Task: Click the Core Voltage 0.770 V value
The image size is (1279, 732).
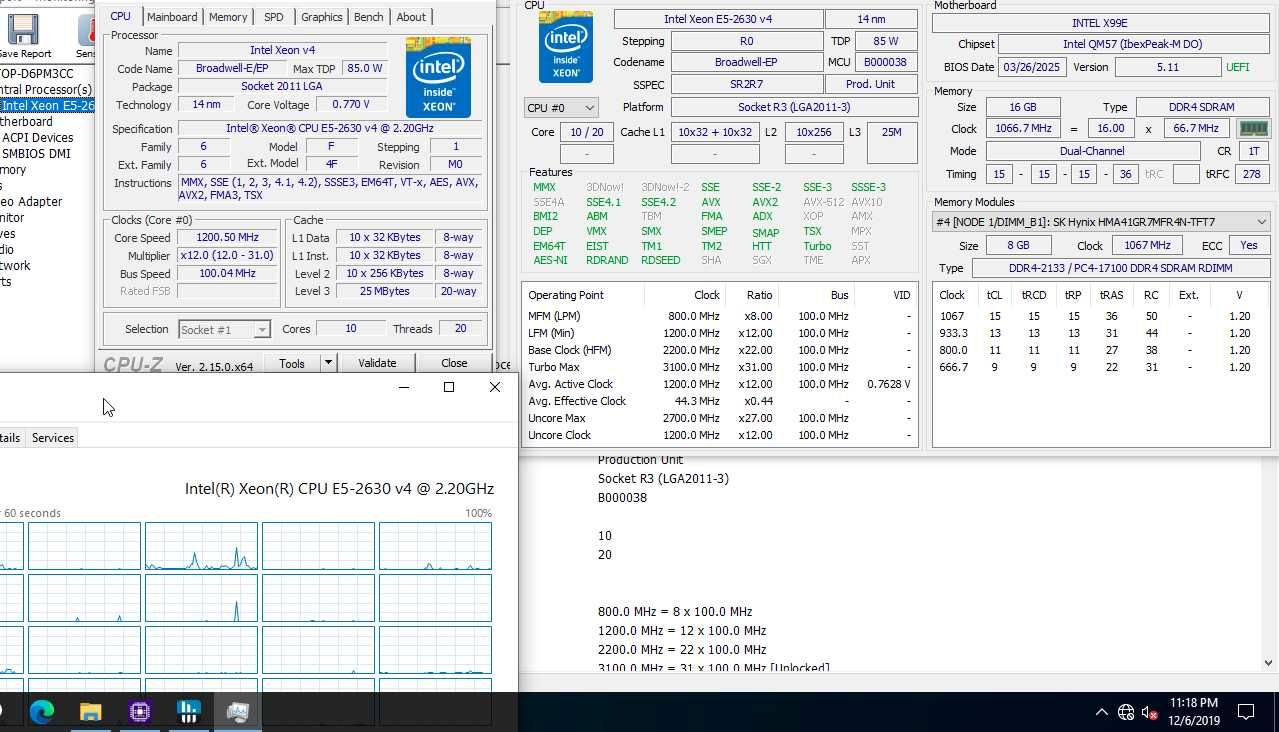Action: point(351,104)
